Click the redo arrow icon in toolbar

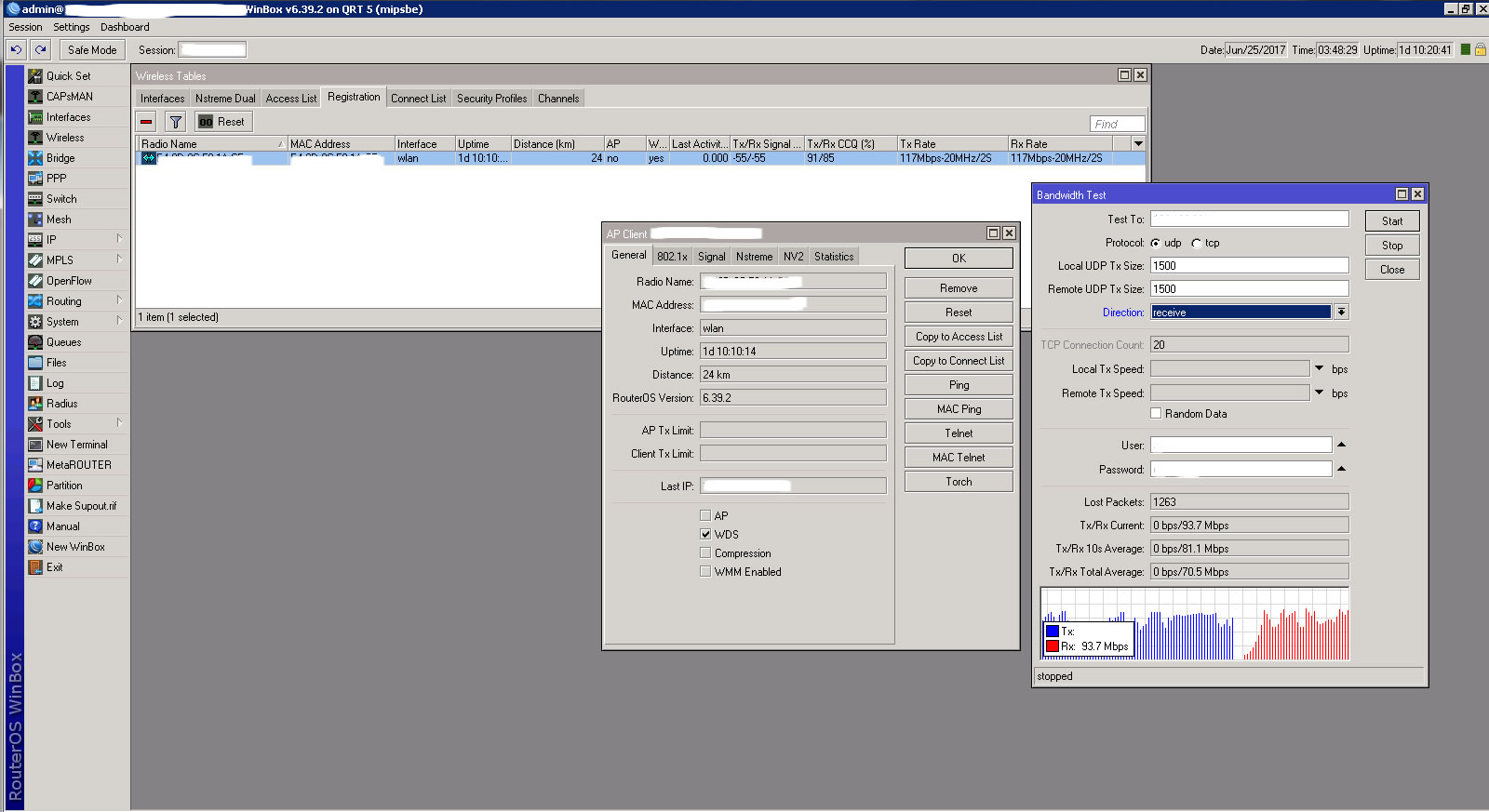[40, 50]
